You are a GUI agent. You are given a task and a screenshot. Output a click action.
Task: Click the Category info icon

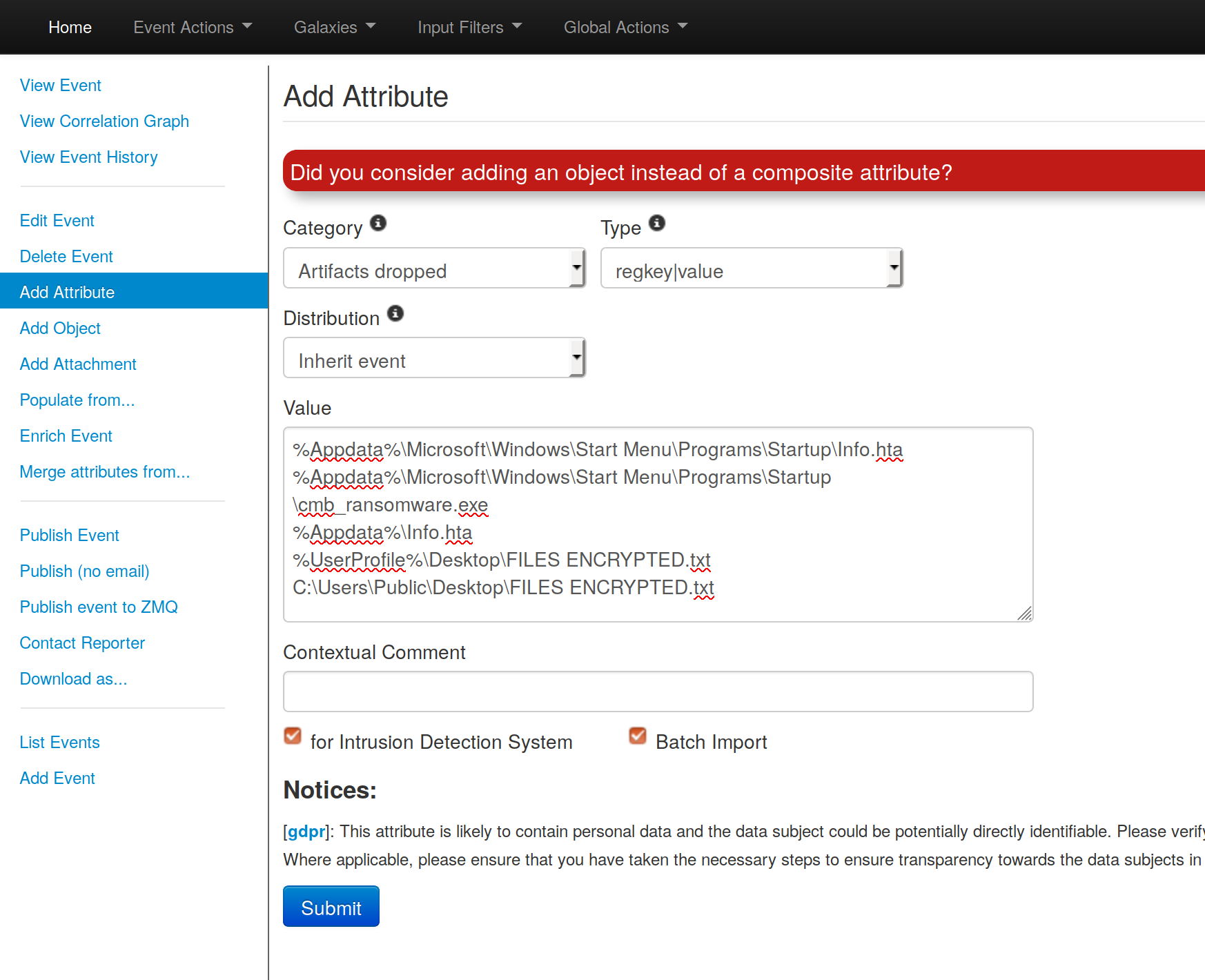tap(378, 223)
